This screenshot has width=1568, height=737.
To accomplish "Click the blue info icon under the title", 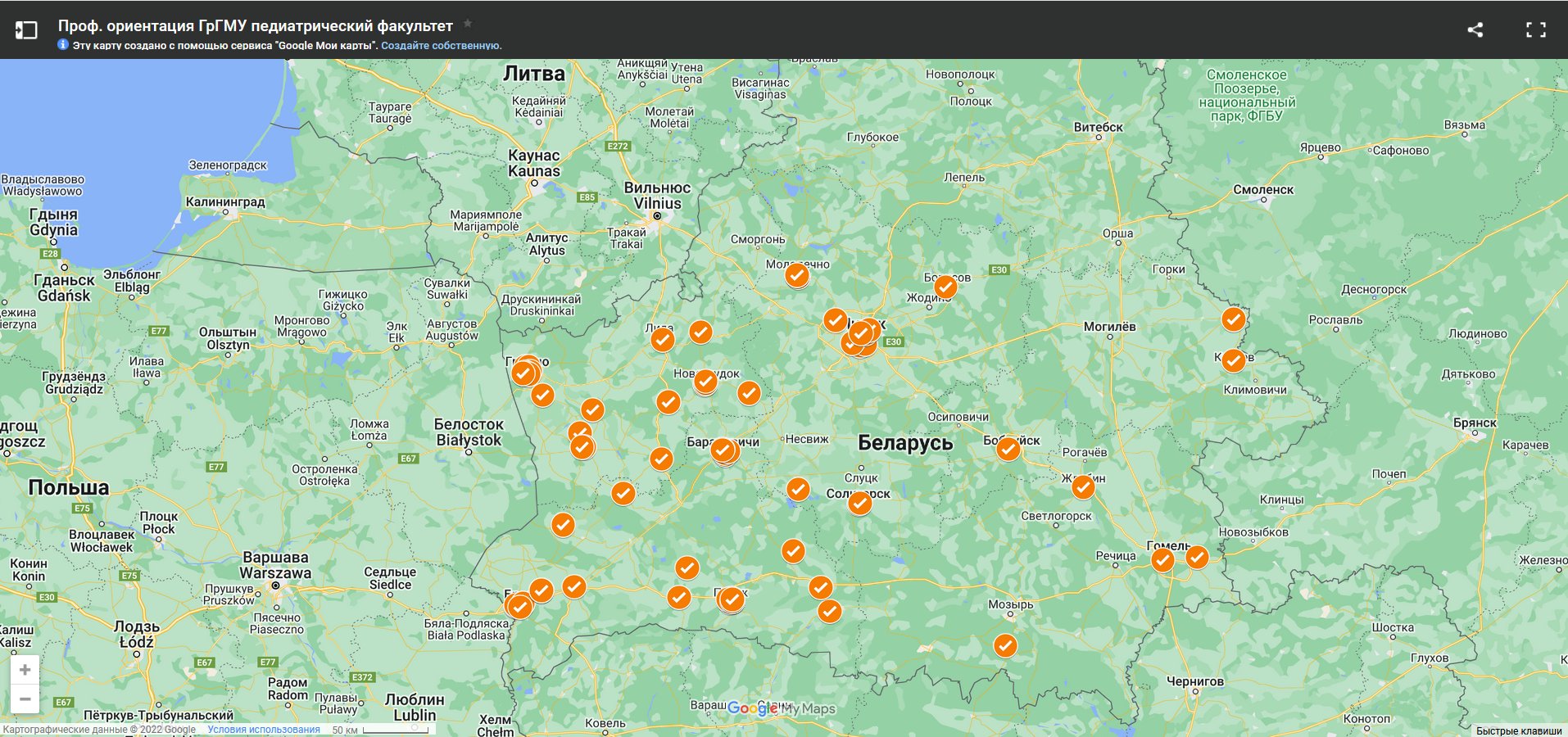I will pos(63,45).
